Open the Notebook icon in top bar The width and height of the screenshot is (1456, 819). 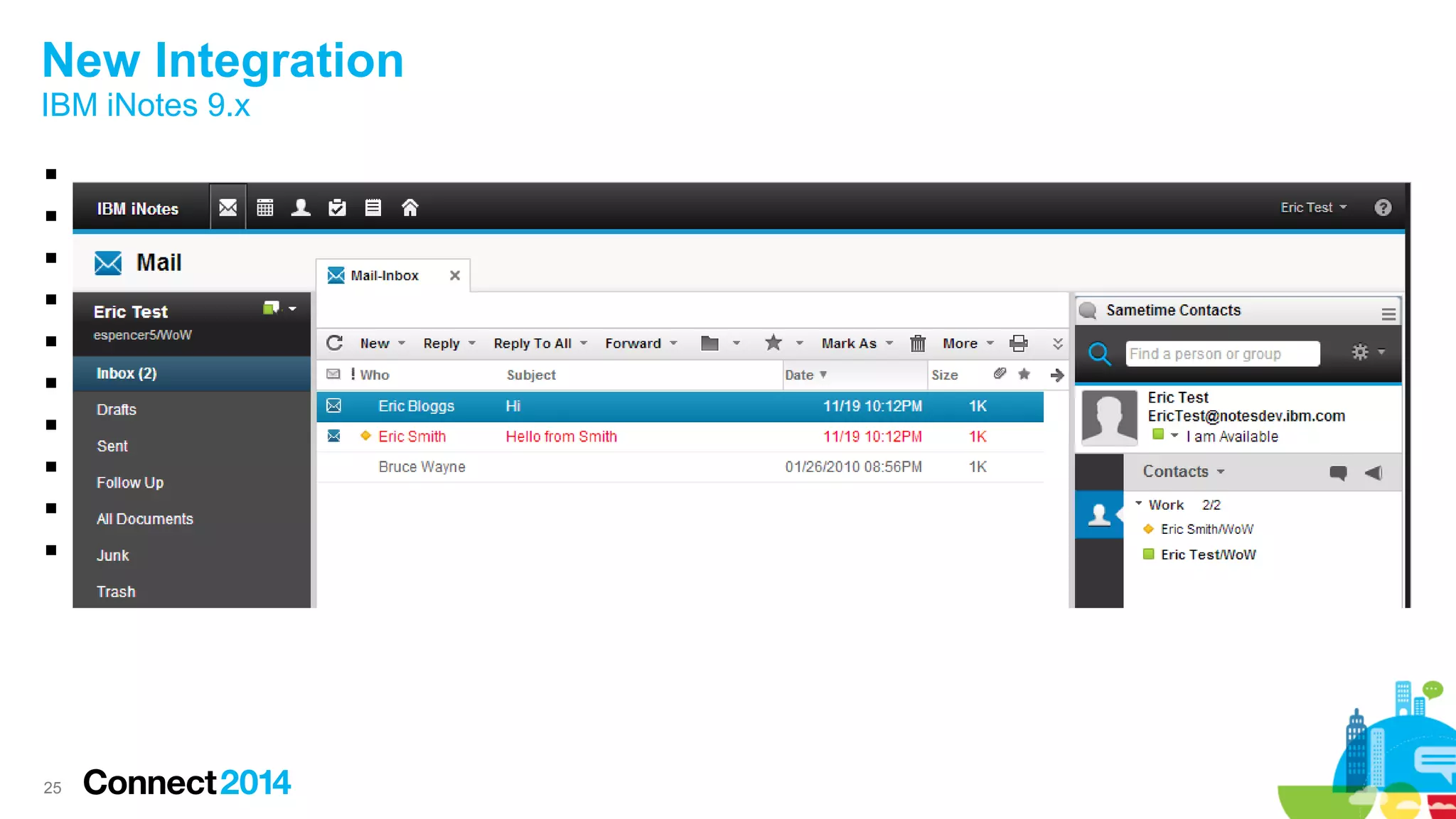pyautogui.click(x=373, y=208)
